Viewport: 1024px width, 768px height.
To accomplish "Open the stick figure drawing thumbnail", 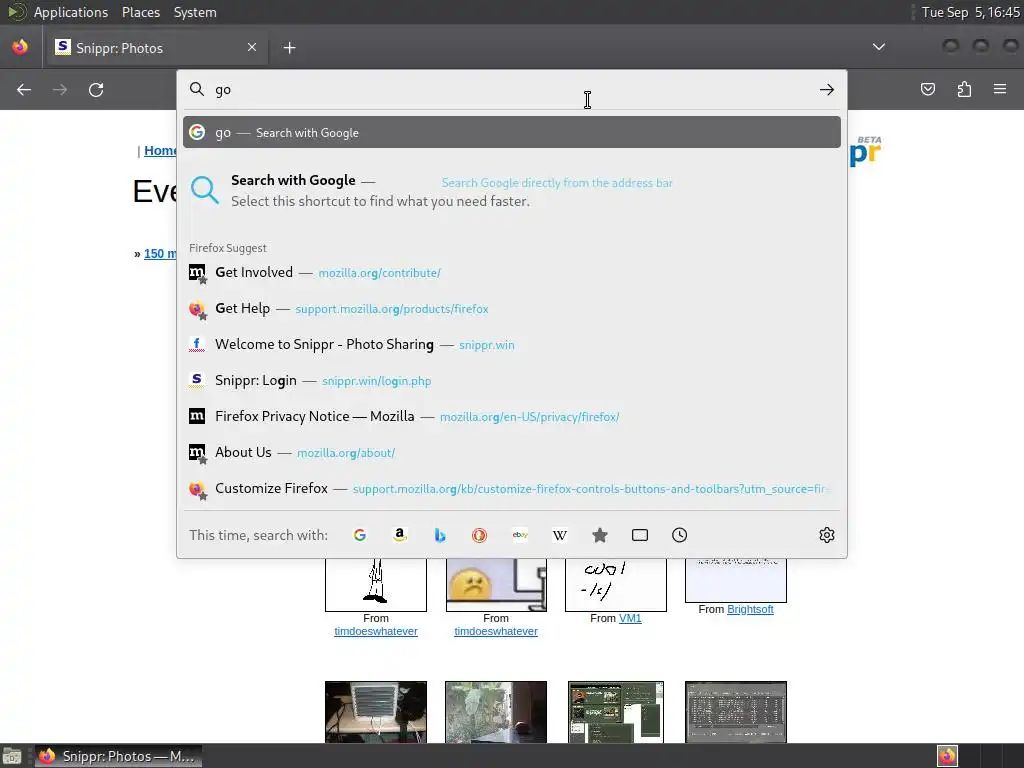I will pyautogui.click(x=376, y=584).
